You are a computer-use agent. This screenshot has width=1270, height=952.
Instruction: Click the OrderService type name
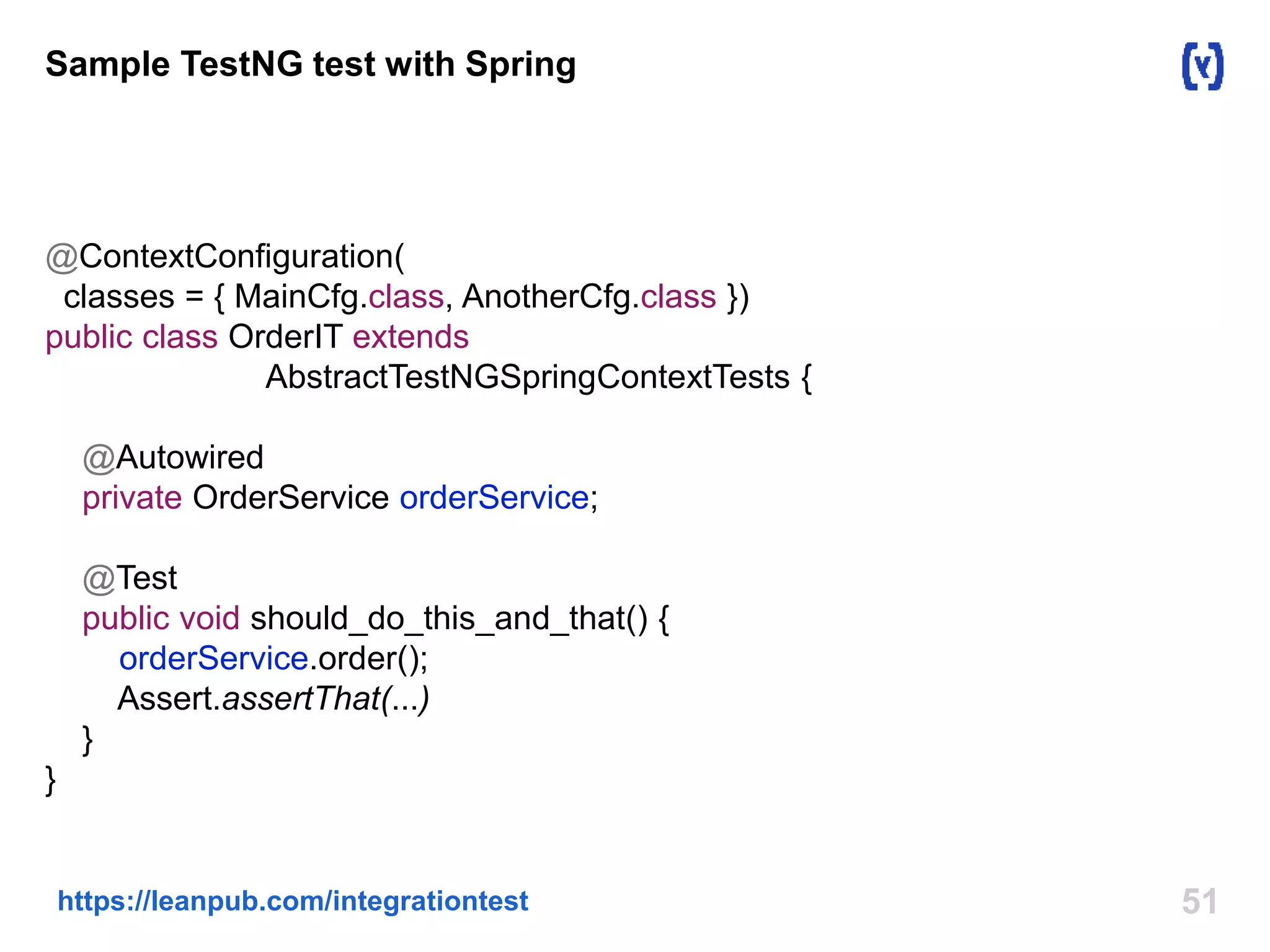[290, 498]
